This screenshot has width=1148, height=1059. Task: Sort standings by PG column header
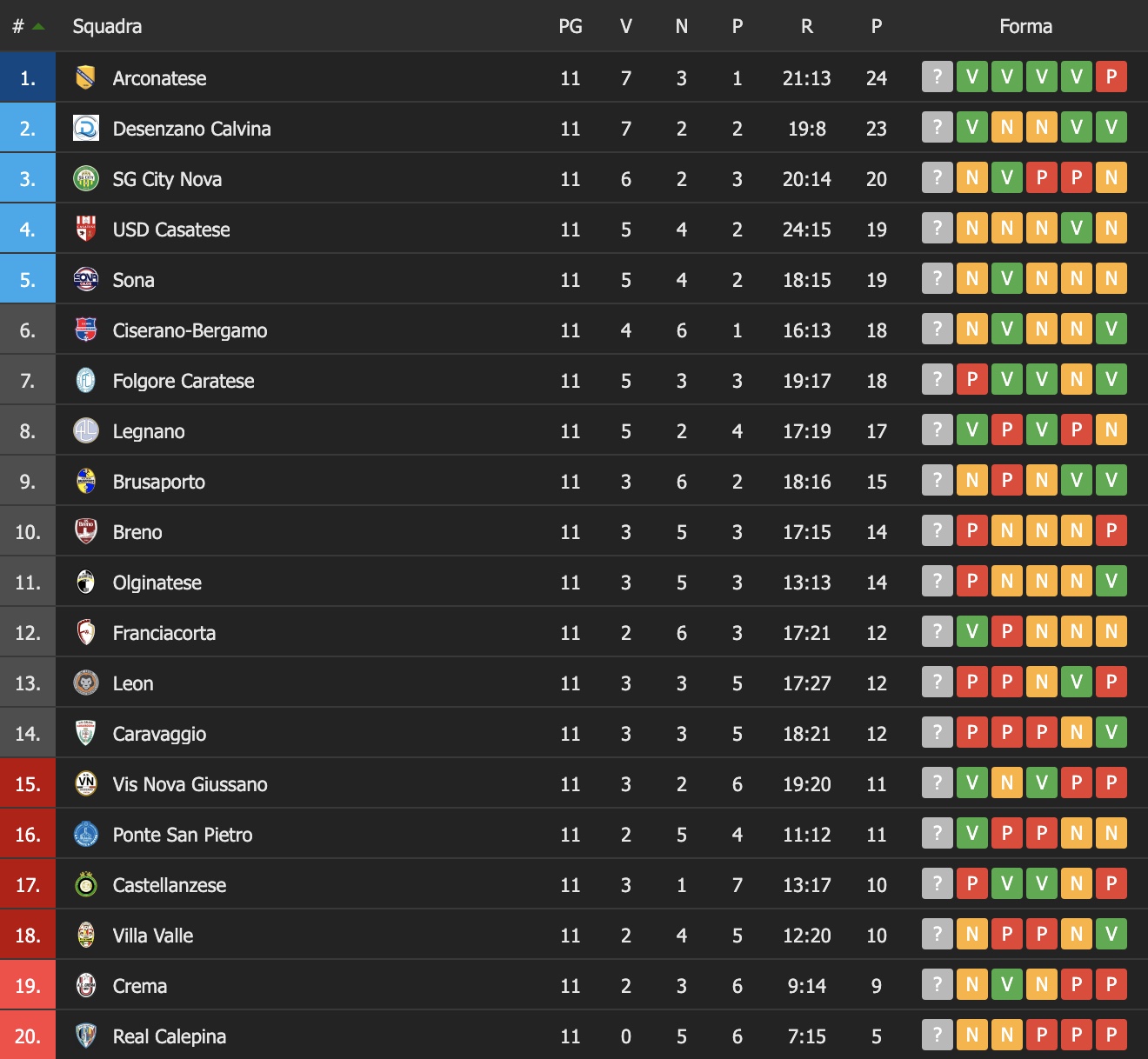[571, 27]
